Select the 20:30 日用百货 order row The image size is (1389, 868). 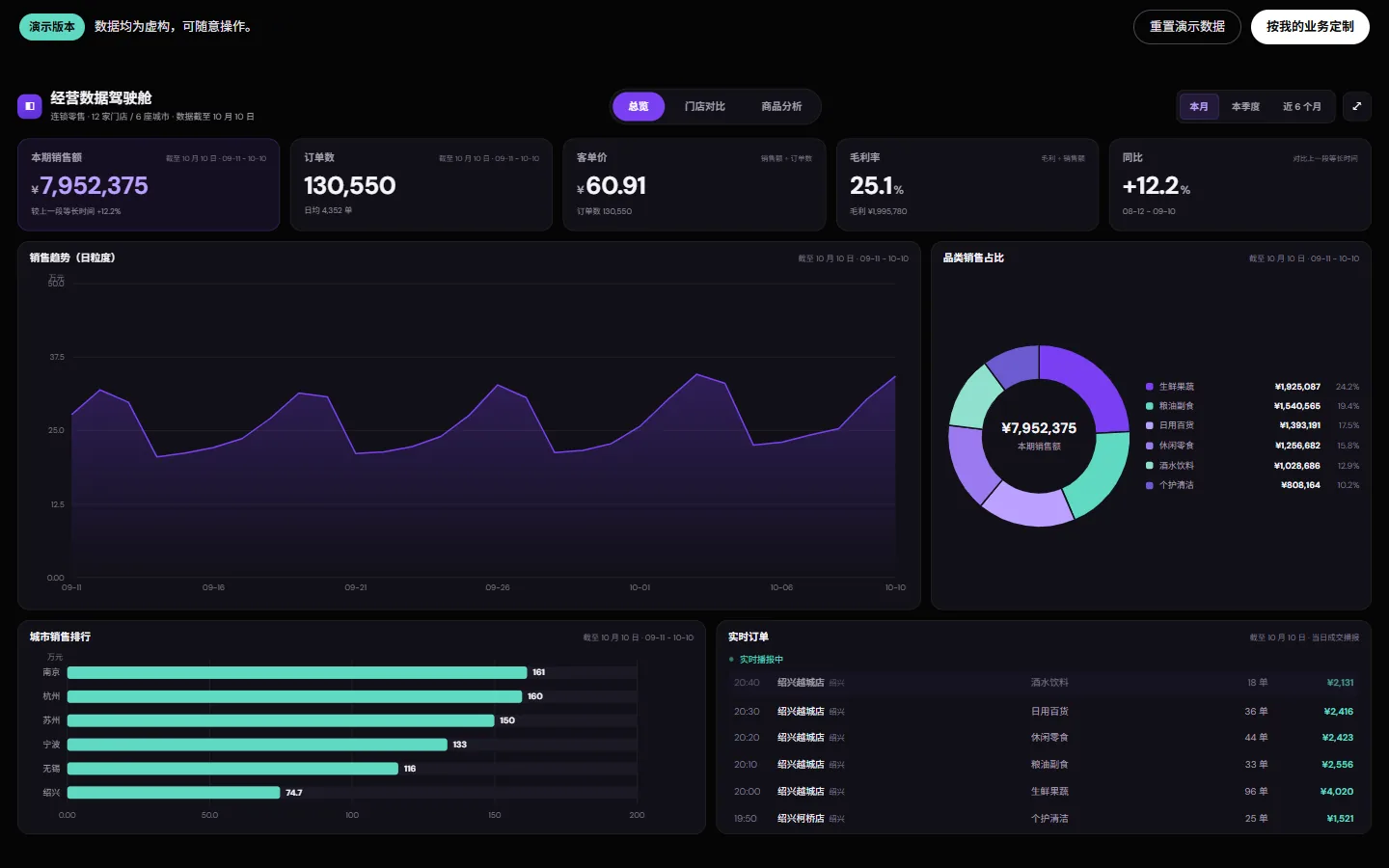point(1044,712)
